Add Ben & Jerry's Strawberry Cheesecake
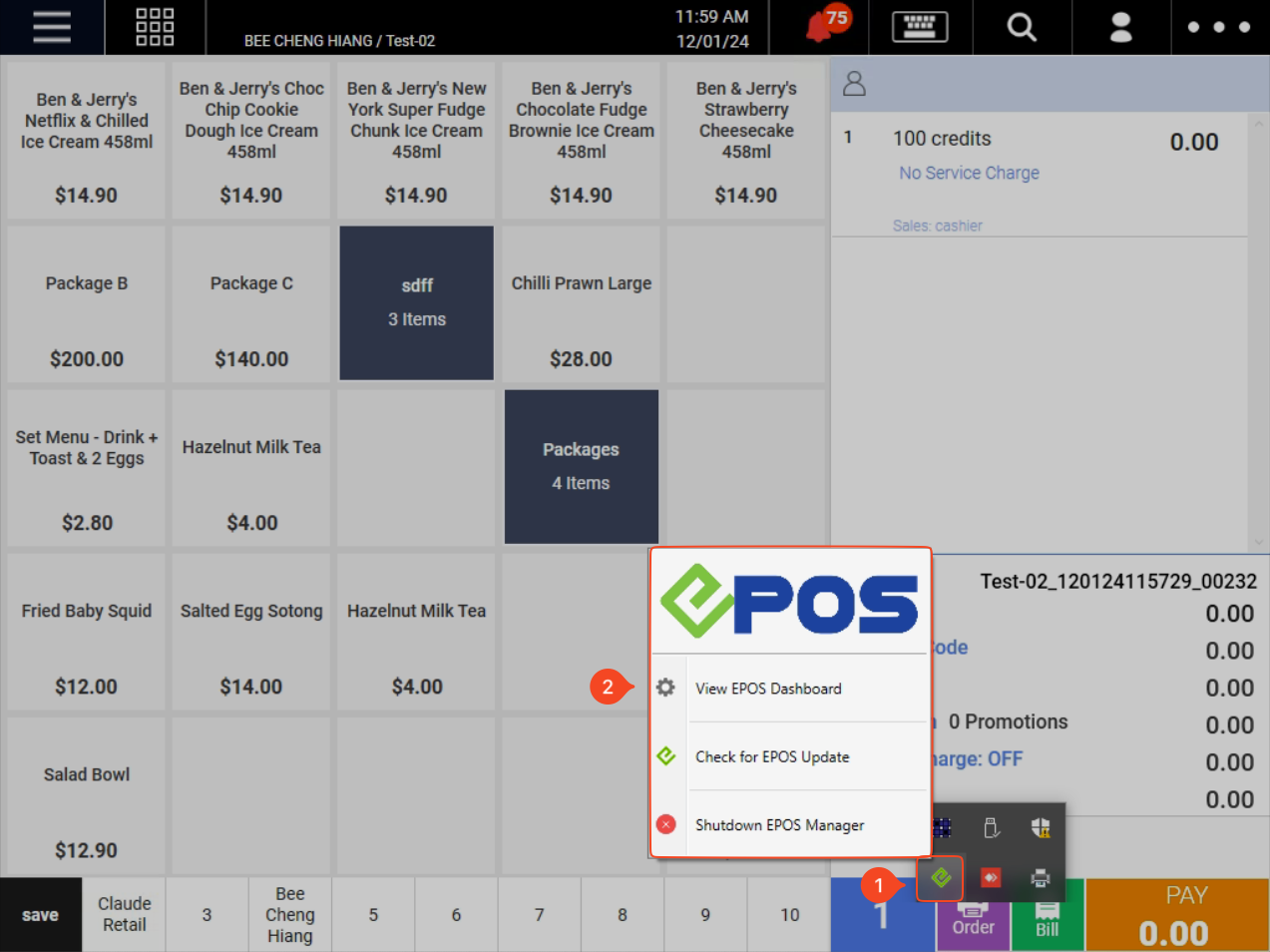The height and width of the screenshot is (952, 1270). (x=746, y=141)
